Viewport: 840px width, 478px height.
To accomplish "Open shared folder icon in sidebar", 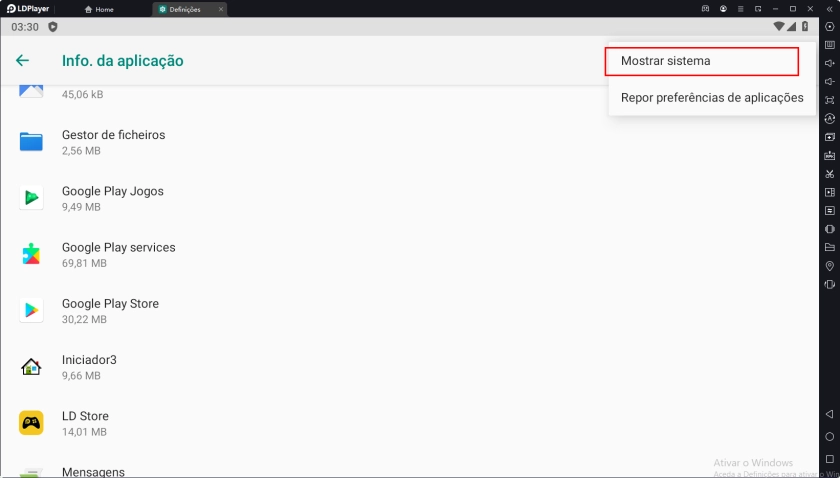I will 830,247.
